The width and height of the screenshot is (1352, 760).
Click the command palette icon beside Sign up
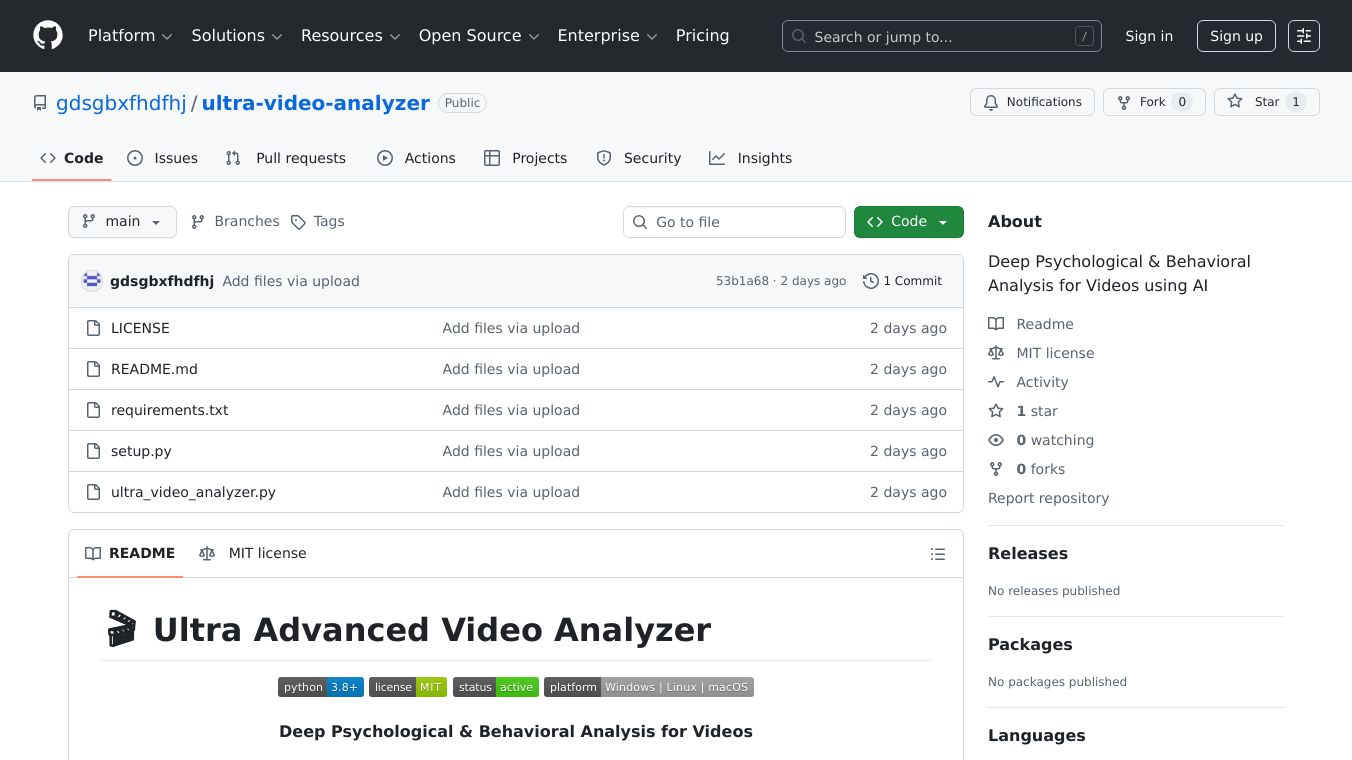click(x=1304, y=36)
